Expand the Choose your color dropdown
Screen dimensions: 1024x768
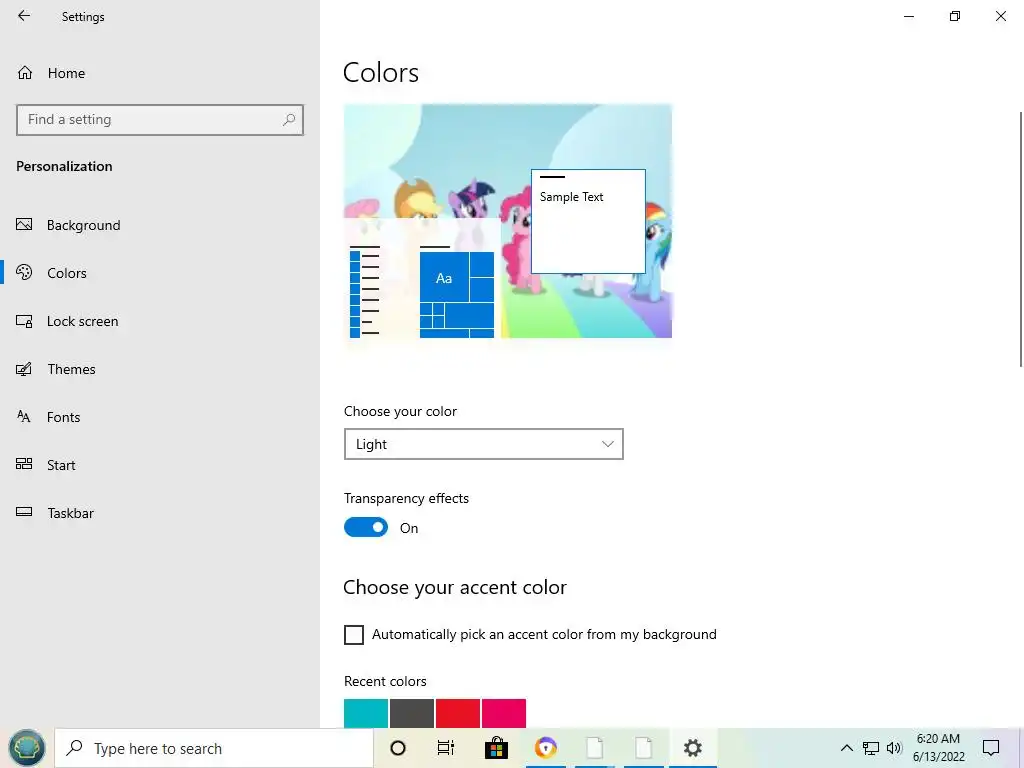click(x=483, y=444)
